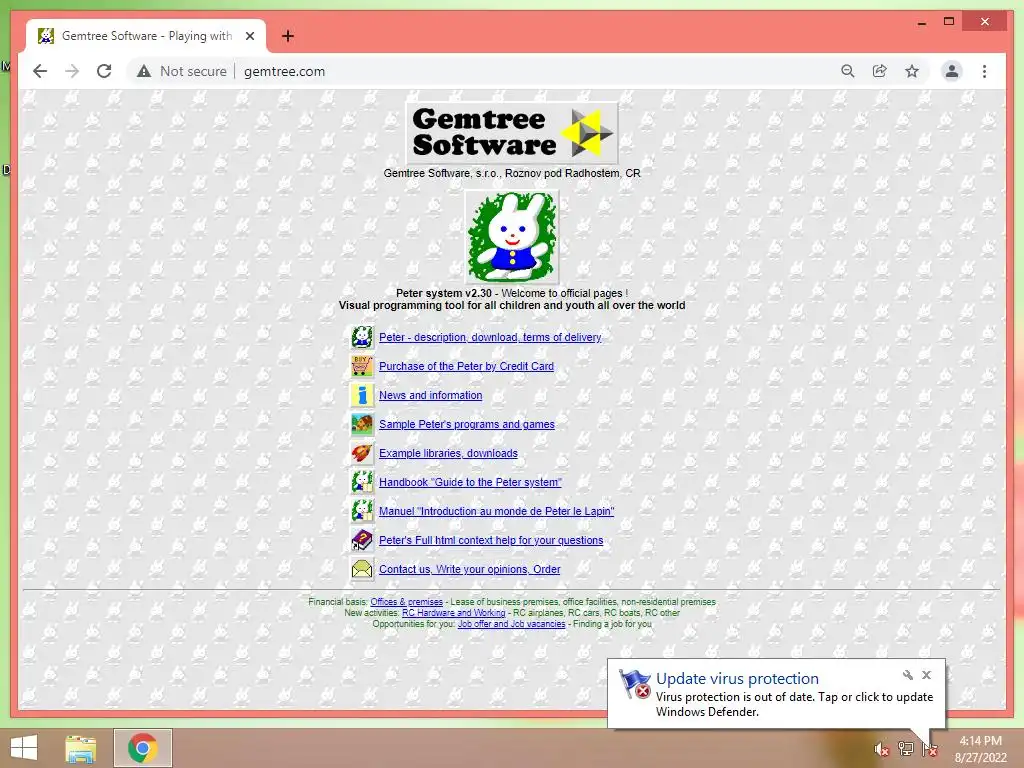Open Contact us, Write your opinions link
This screenshot has height=768, width=1024.
(x=470, y=569)
